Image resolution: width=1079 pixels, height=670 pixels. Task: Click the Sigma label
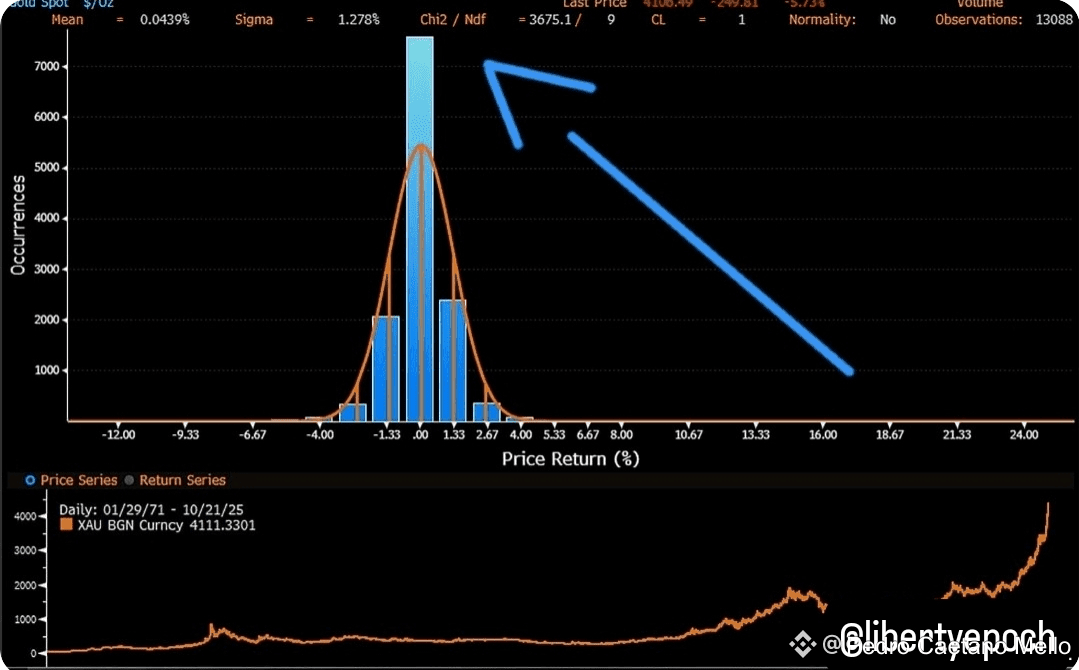pyautogui.click(x=254, y=20)
